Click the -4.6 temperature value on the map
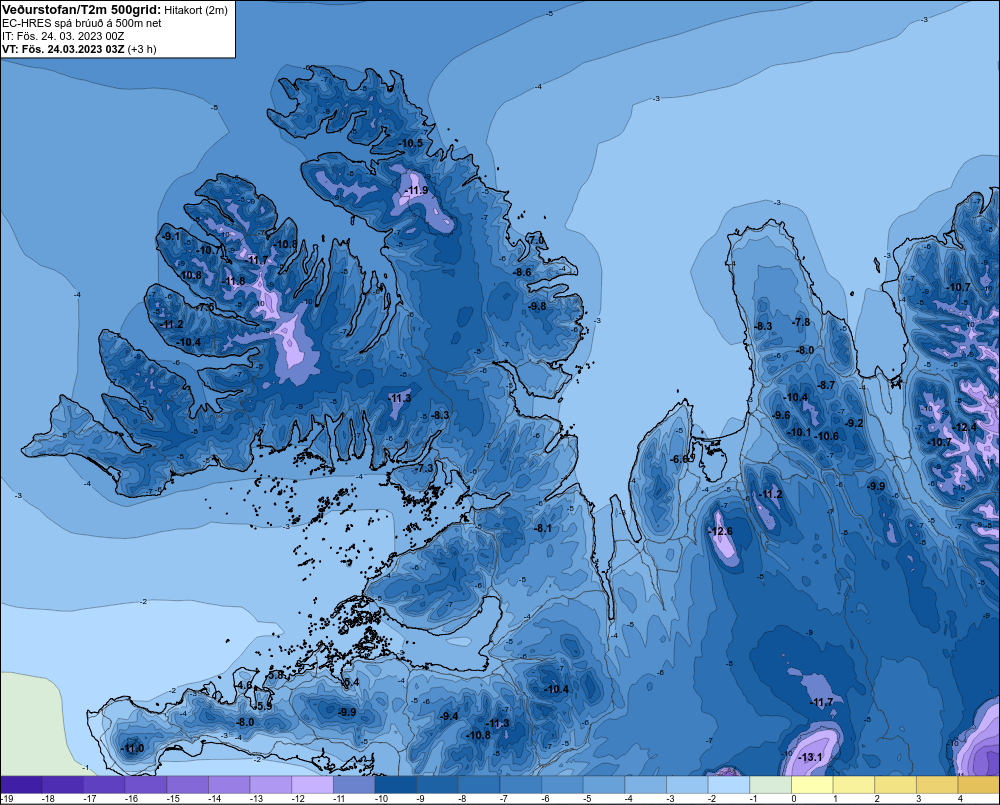 coord(244,686)
